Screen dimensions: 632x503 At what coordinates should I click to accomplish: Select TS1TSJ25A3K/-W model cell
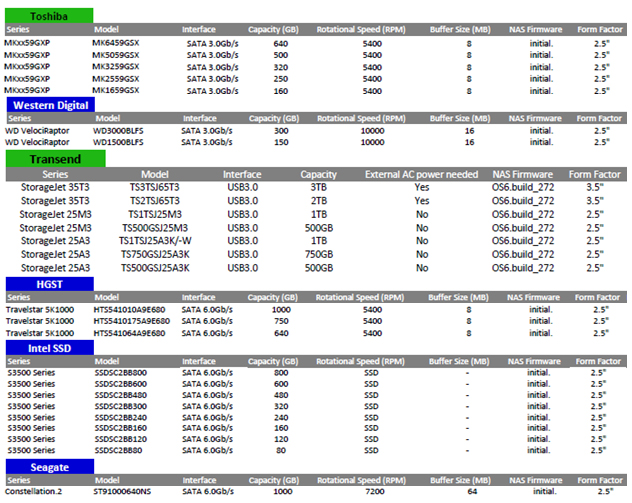(x=155, y=241)
